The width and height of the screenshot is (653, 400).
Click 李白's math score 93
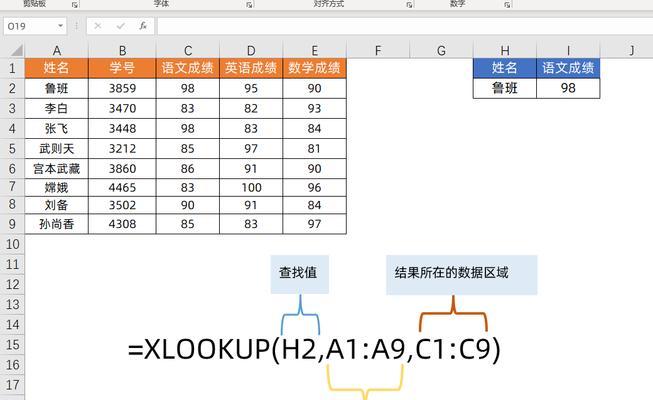coord(314,108)
